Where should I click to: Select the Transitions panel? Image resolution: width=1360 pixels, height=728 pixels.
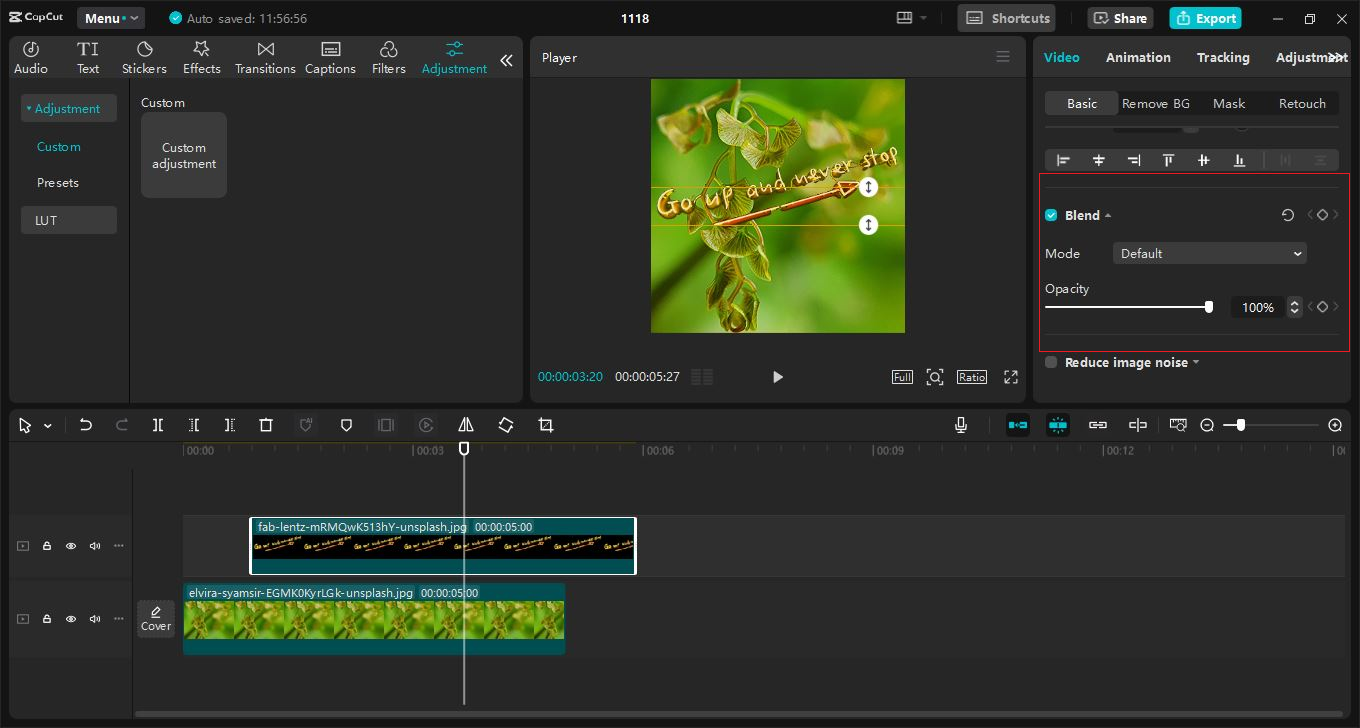click(265, 56)
